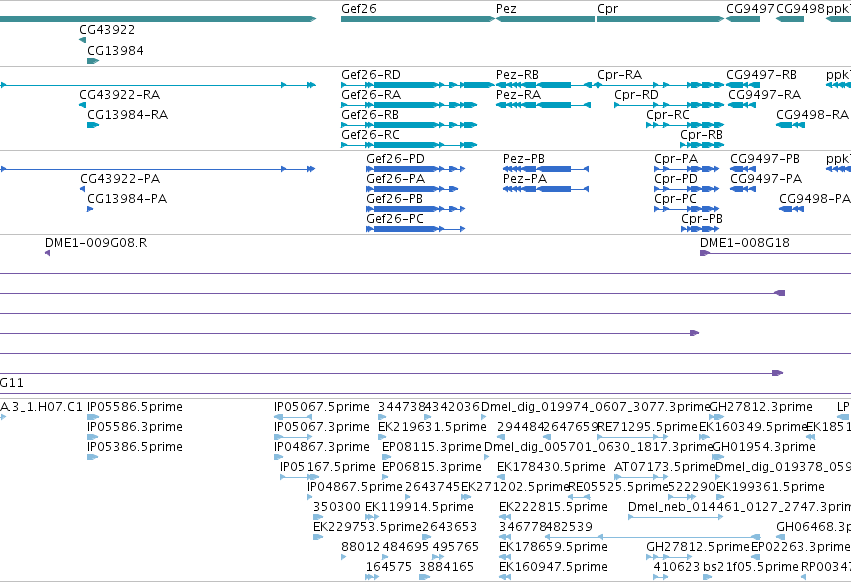851x582 pixels.
Task: Select the Pez-RA transcript
Action: (543, 105)
